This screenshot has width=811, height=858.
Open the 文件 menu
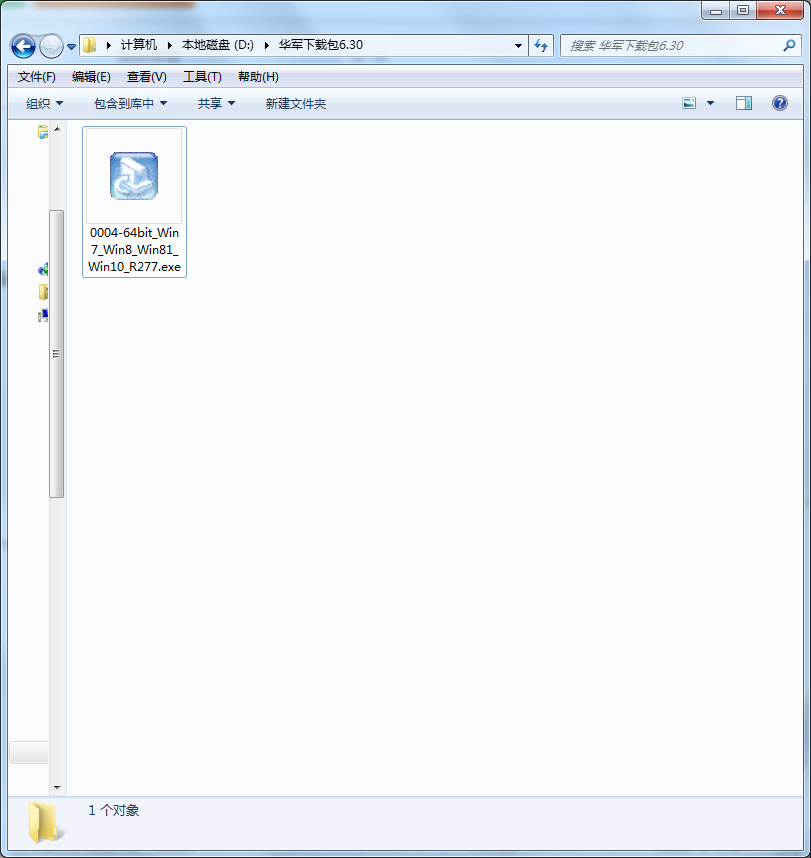point(35,76)
